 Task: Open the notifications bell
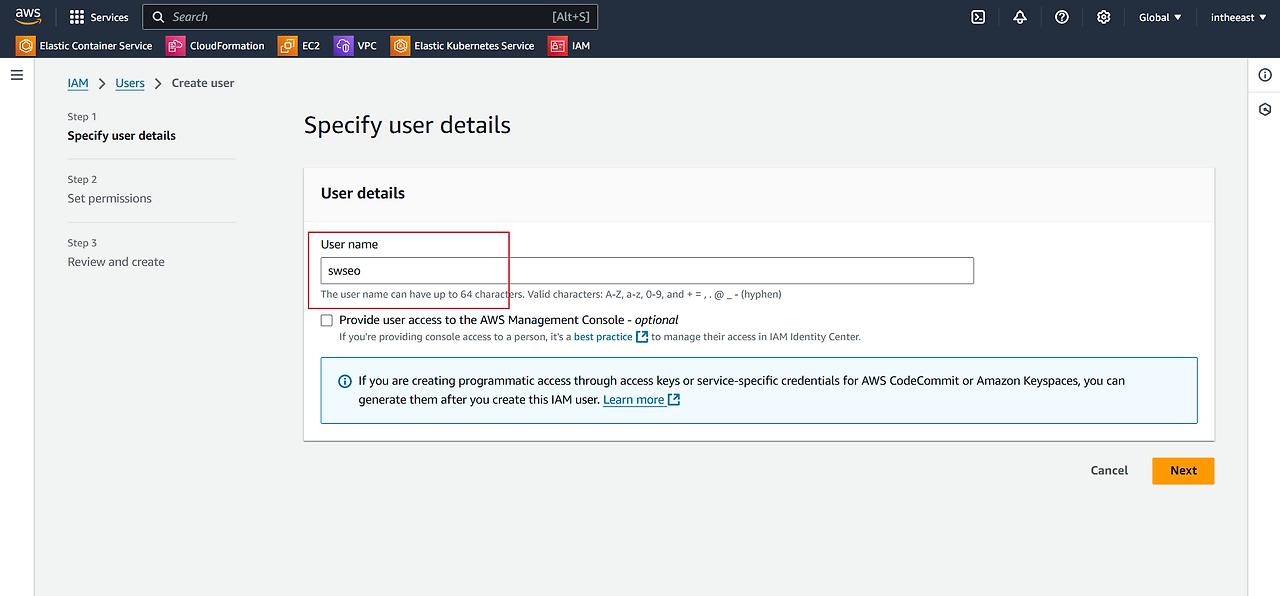(x=1020, y=17)
